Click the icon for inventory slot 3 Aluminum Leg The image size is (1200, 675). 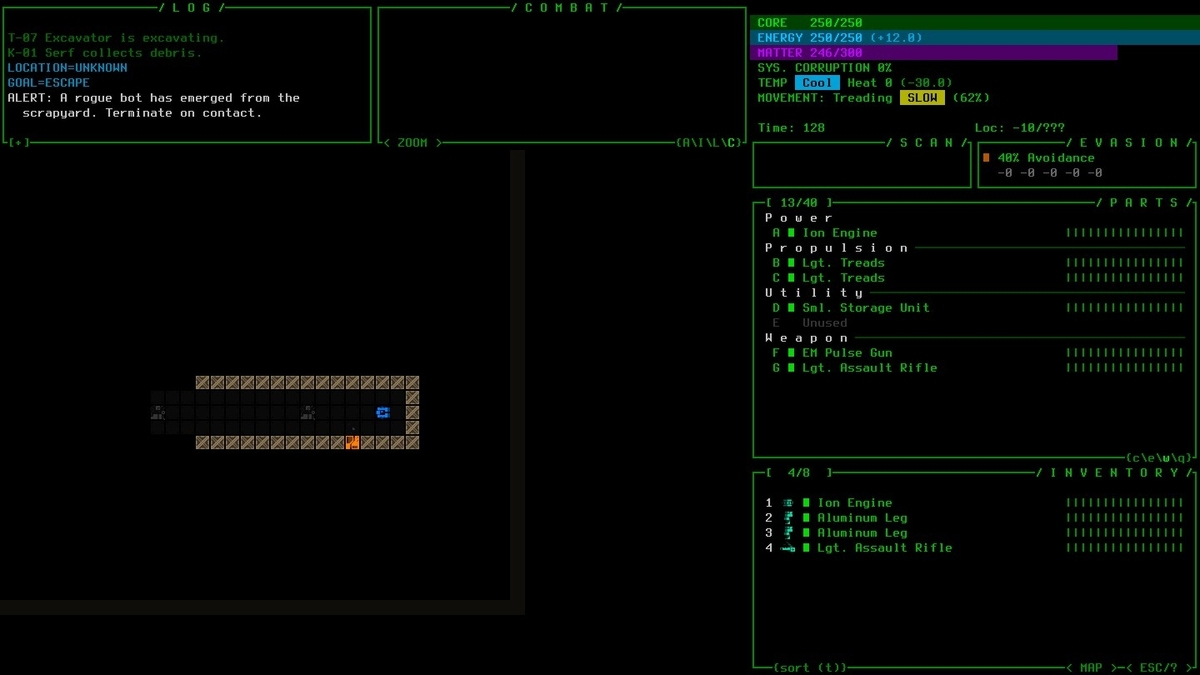(x=788, y=533)
